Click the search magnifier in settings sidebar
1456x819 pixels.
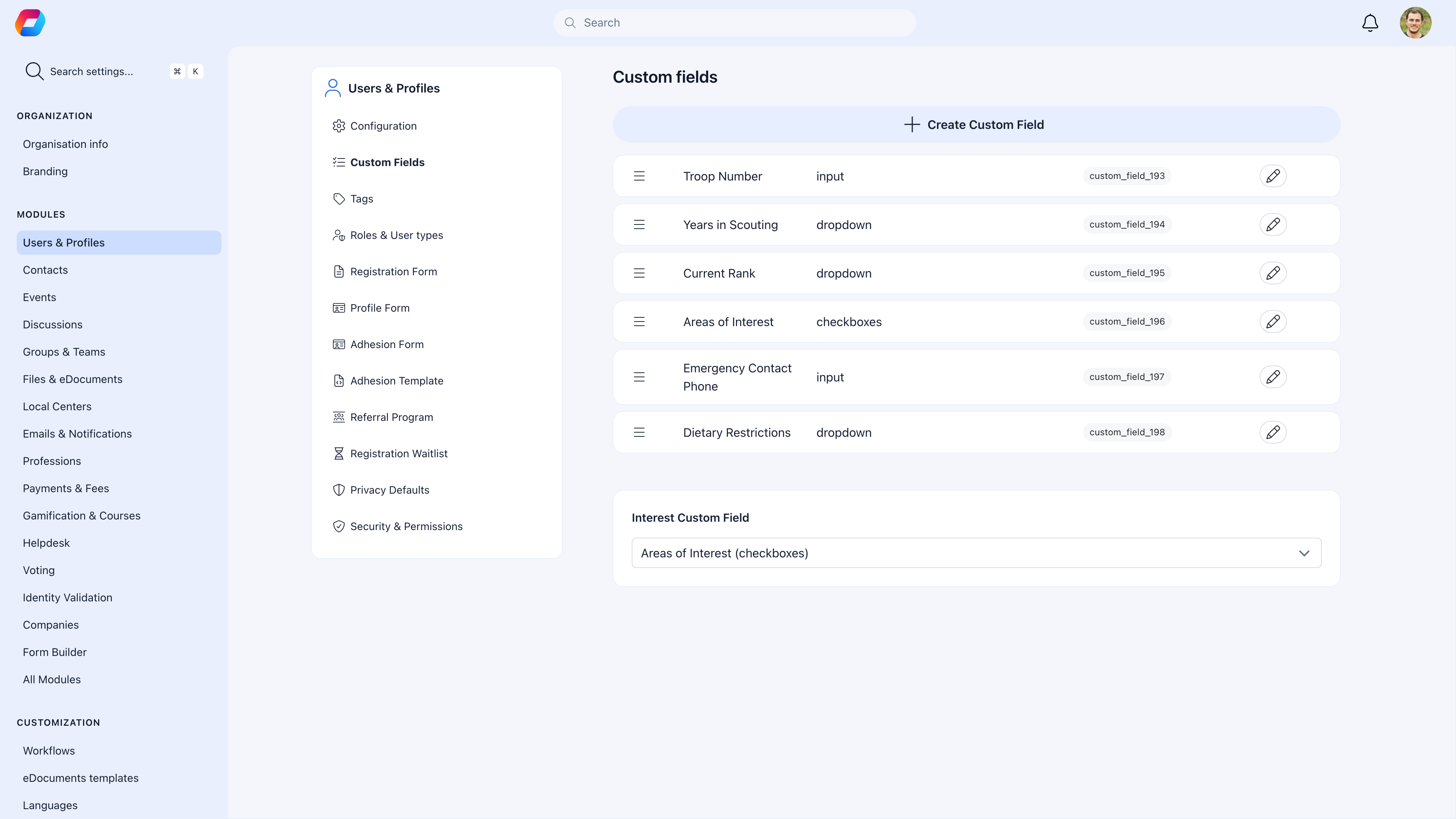(34, 71)
